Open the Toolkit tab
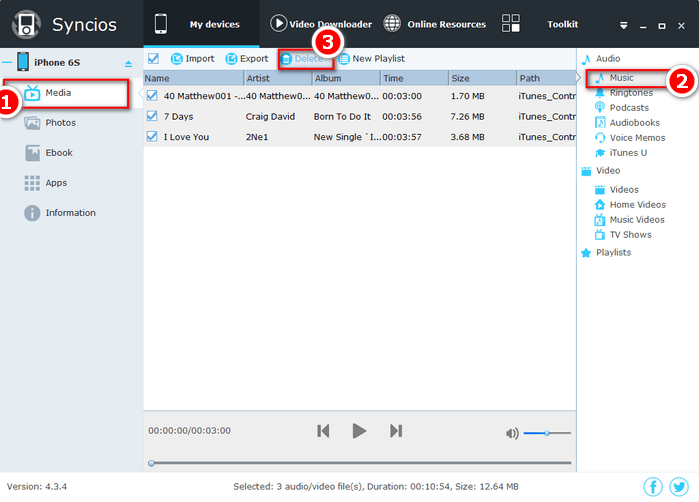Viewport: 699px width, 502px height. (x=563, y=24)
